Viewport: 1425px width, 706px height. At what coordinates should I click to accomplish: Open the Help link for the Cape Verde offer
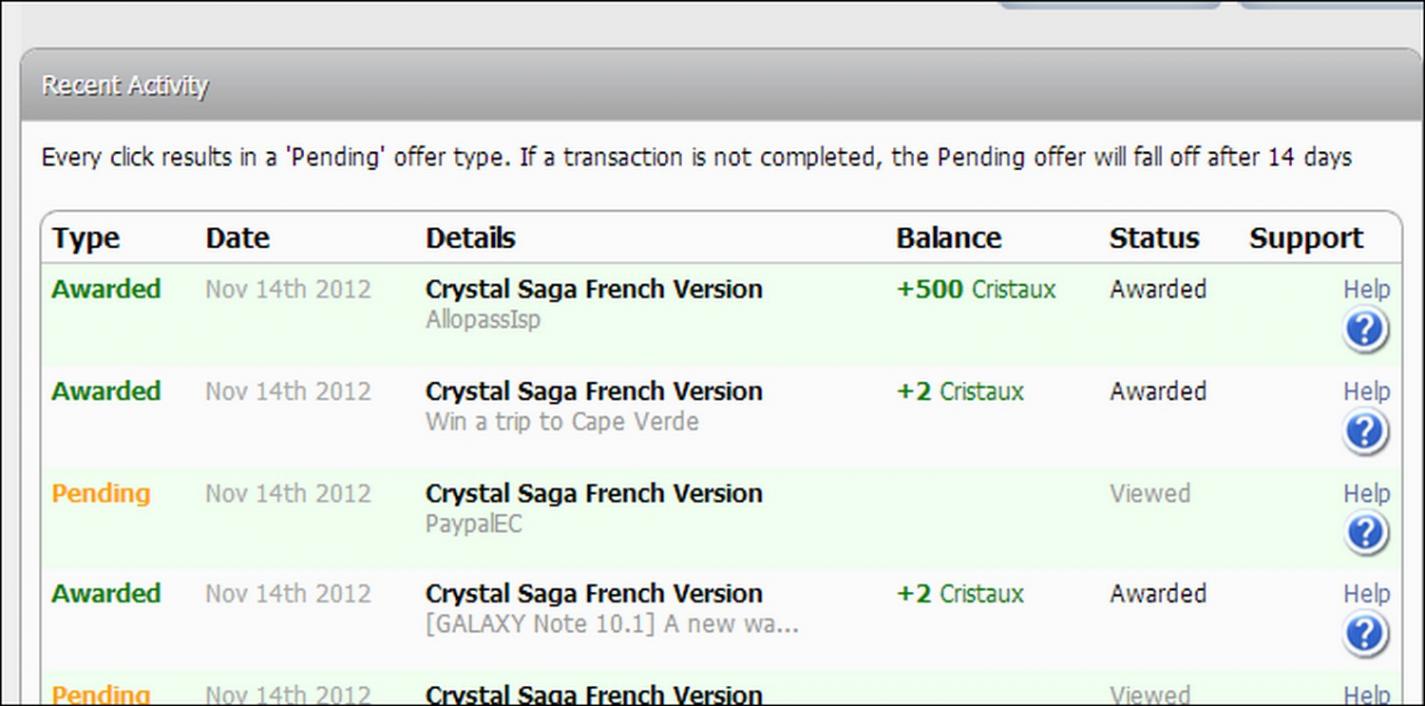(x=1366, y=392)
